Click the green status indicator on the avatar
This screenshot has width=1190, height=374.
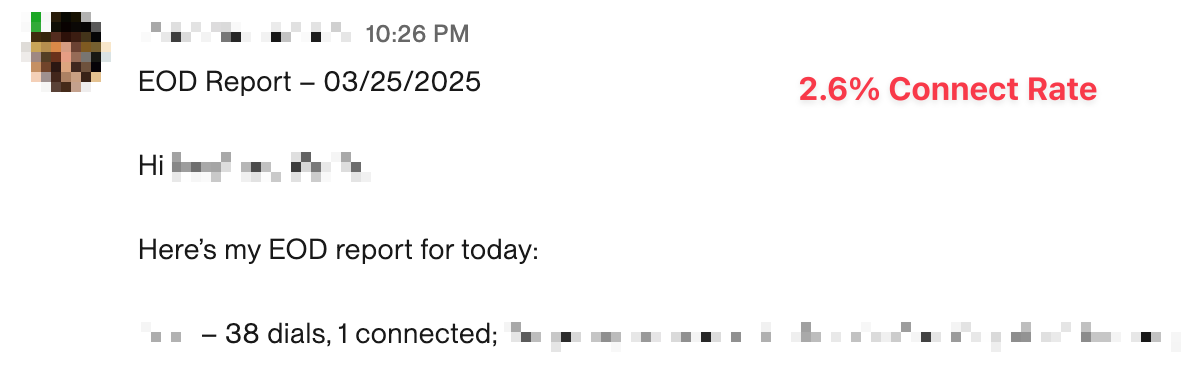[x=36, y=22]
